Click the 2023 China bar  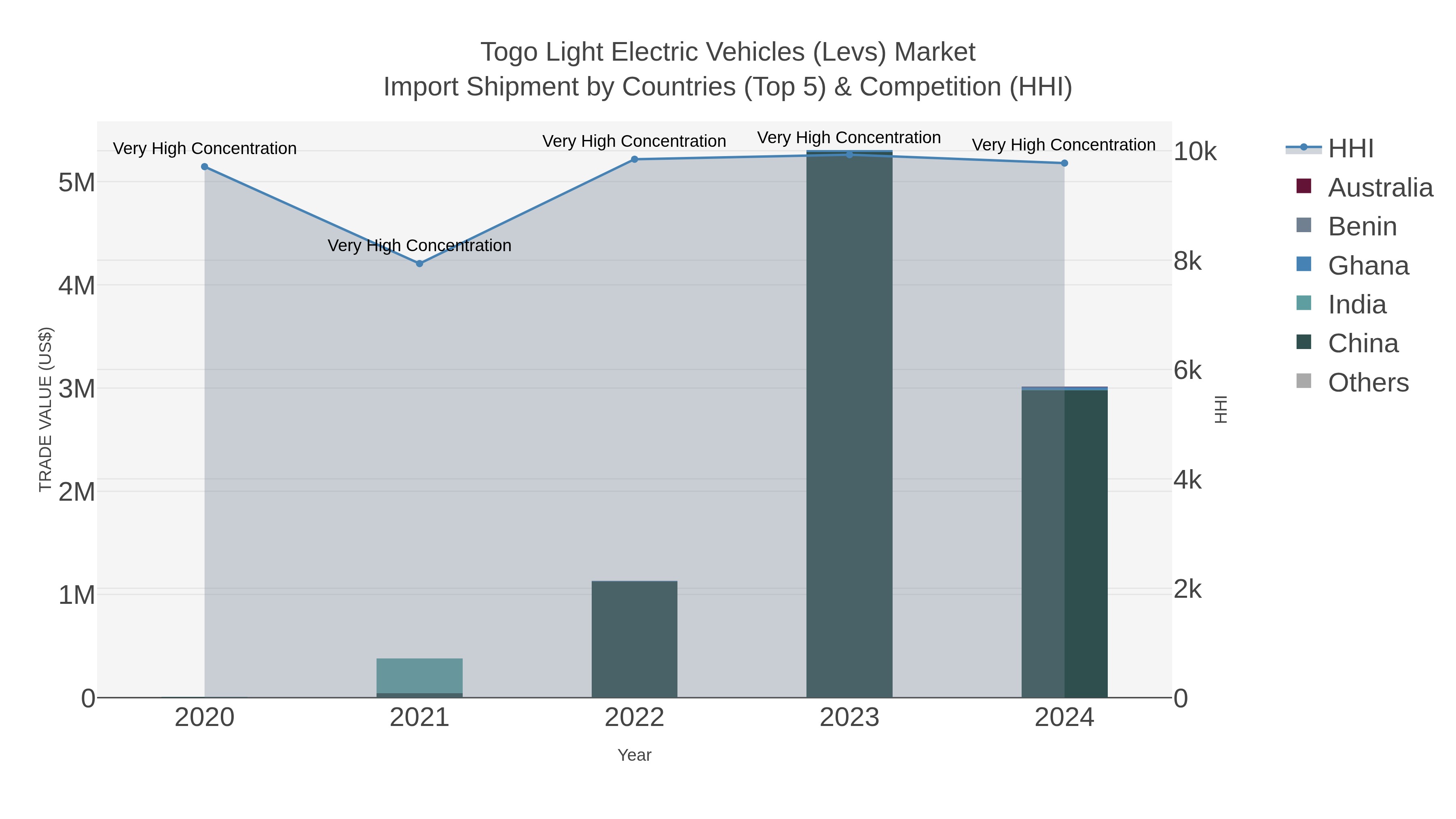tap(849, 425)
